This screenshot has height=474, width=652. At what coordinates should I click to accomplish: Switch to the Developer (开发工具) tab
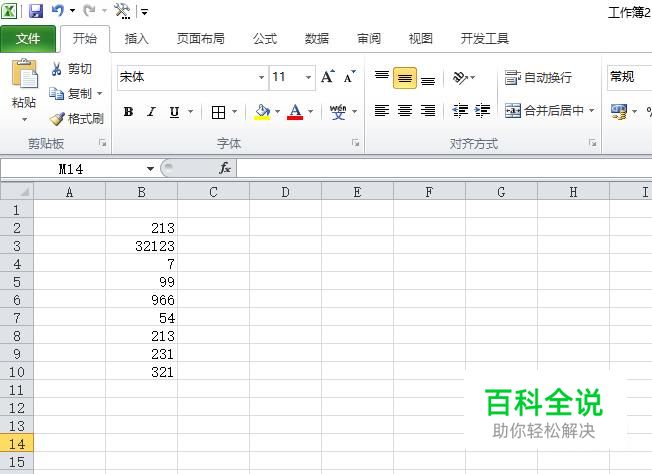484,39
